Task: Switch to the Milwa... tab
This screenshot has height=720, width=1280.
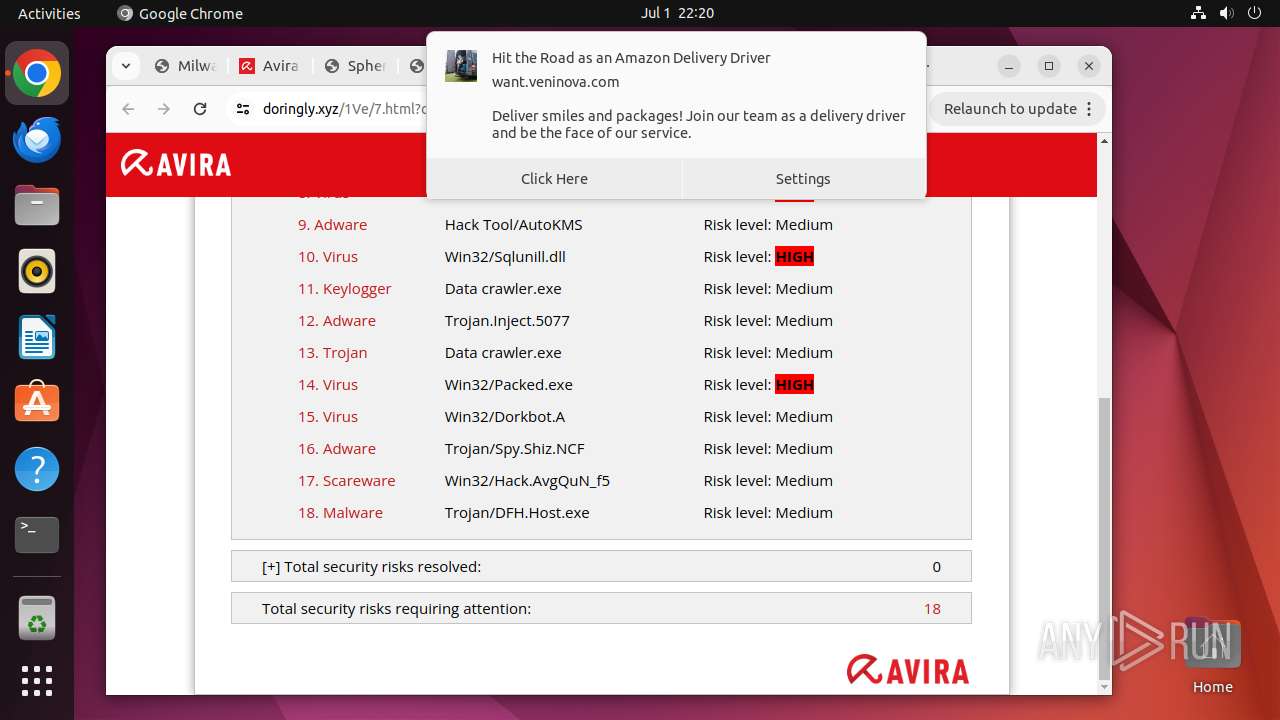Action: click(x=186, y=66)
